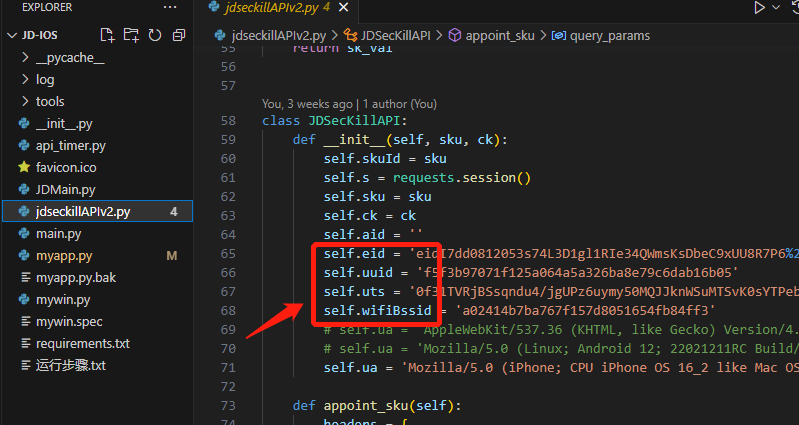The height and width of the screenshot is (425, 799).
Task: Click line number 65 in the gutter
Action: point(228,253)
